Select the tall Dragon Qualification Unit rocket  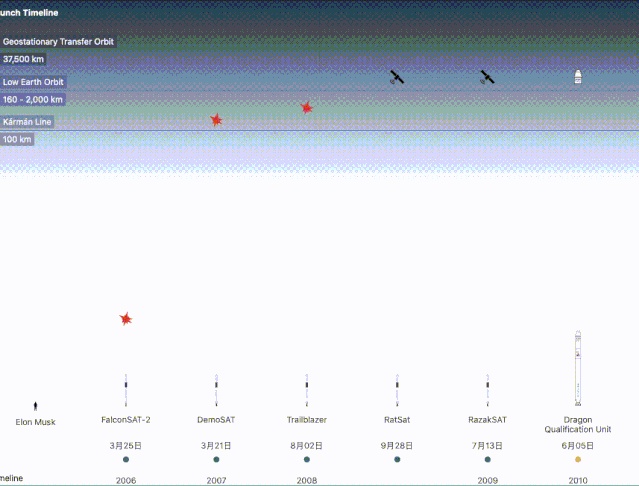(x=578, y=368)
